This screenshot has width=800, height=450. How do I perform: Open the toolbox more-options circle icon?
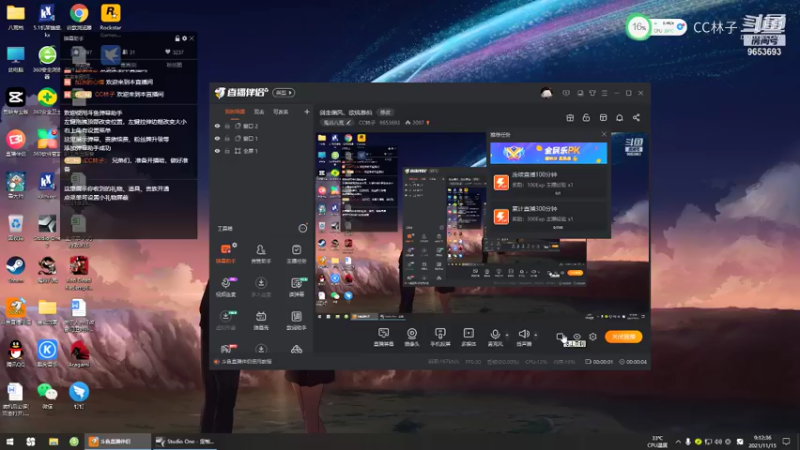303,228
